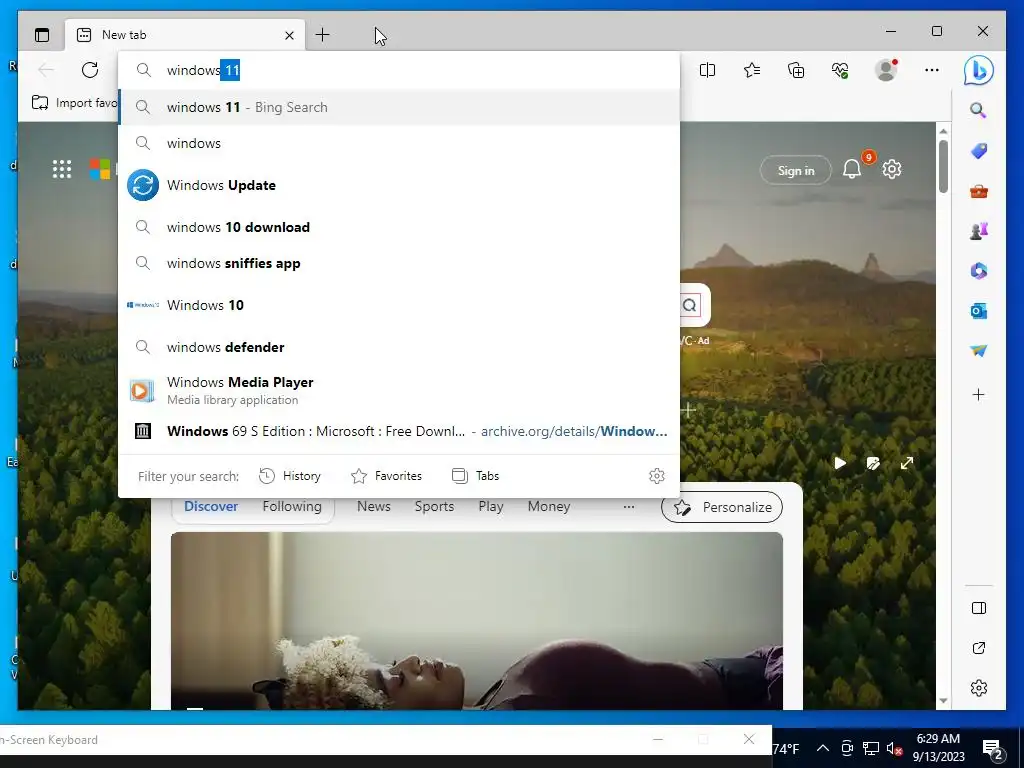Open the Favorites star icon in toolbar

(752, 70)
